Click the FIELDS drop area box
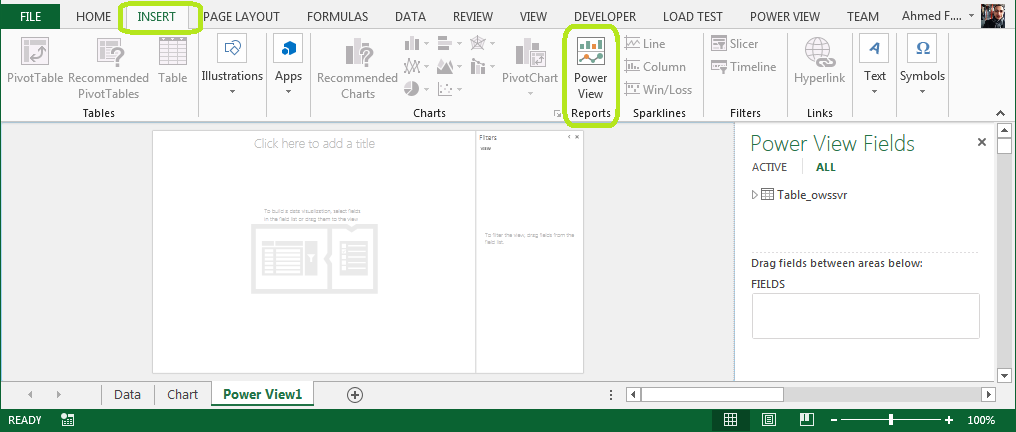The height and width of the screenshot is (432, 1016). (x=865, y=316)
